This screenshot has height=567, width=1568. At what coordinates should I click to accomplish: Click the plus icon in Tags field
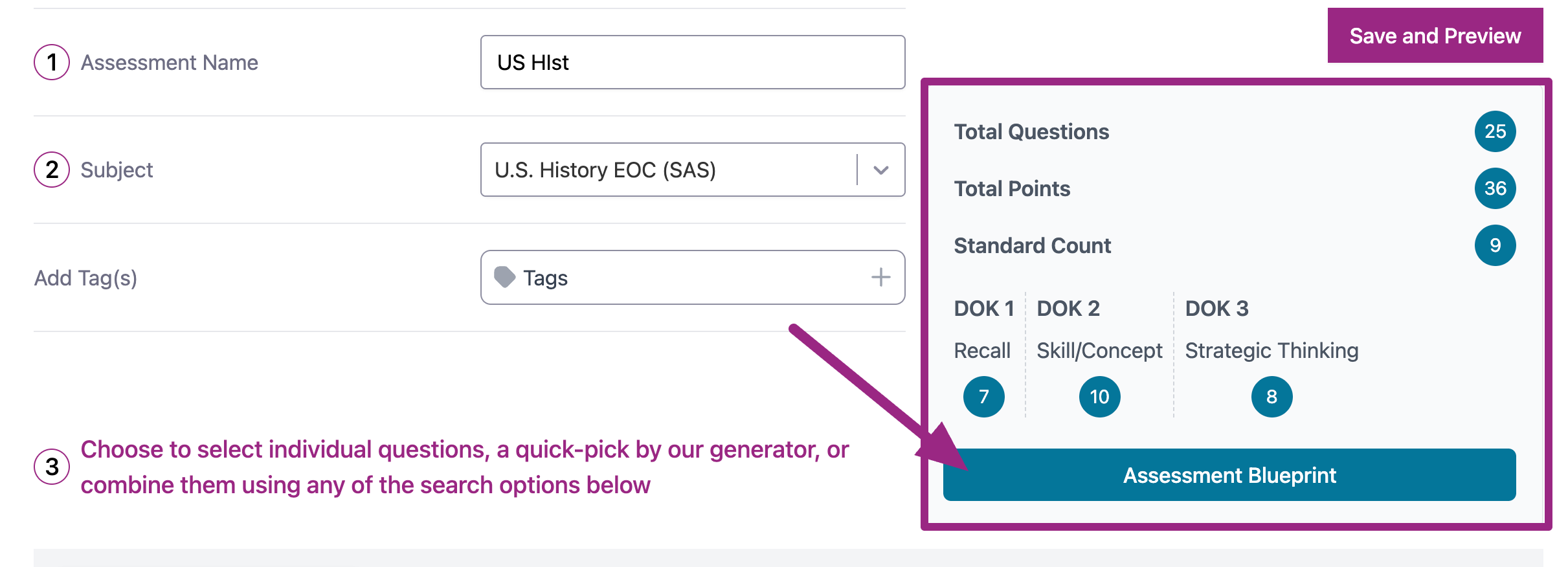[x=880, y=277]
